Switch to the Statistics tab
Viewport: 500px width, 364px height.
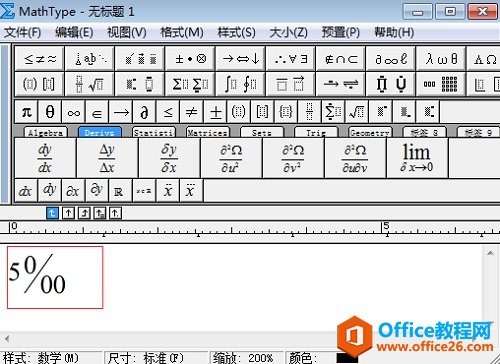point(154,133)
